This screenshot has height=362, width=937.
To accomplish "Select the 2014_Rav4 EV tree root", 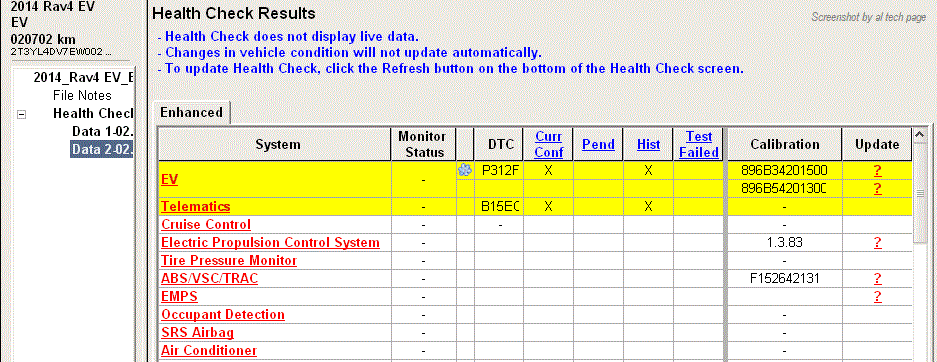I will [x=84, y=78].
